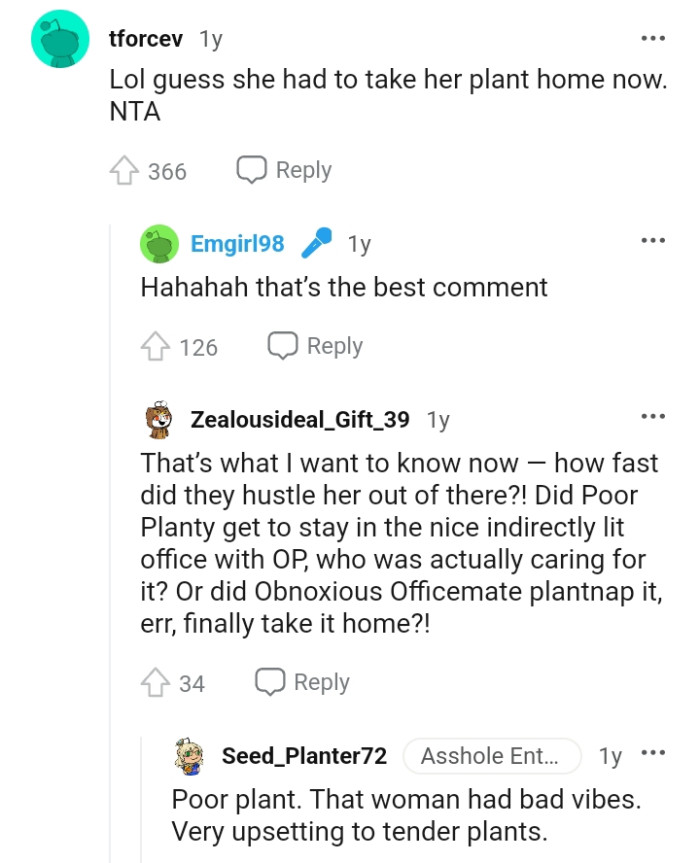
Task: Upvote Emgirl98's reply
Action: point(158,345)
